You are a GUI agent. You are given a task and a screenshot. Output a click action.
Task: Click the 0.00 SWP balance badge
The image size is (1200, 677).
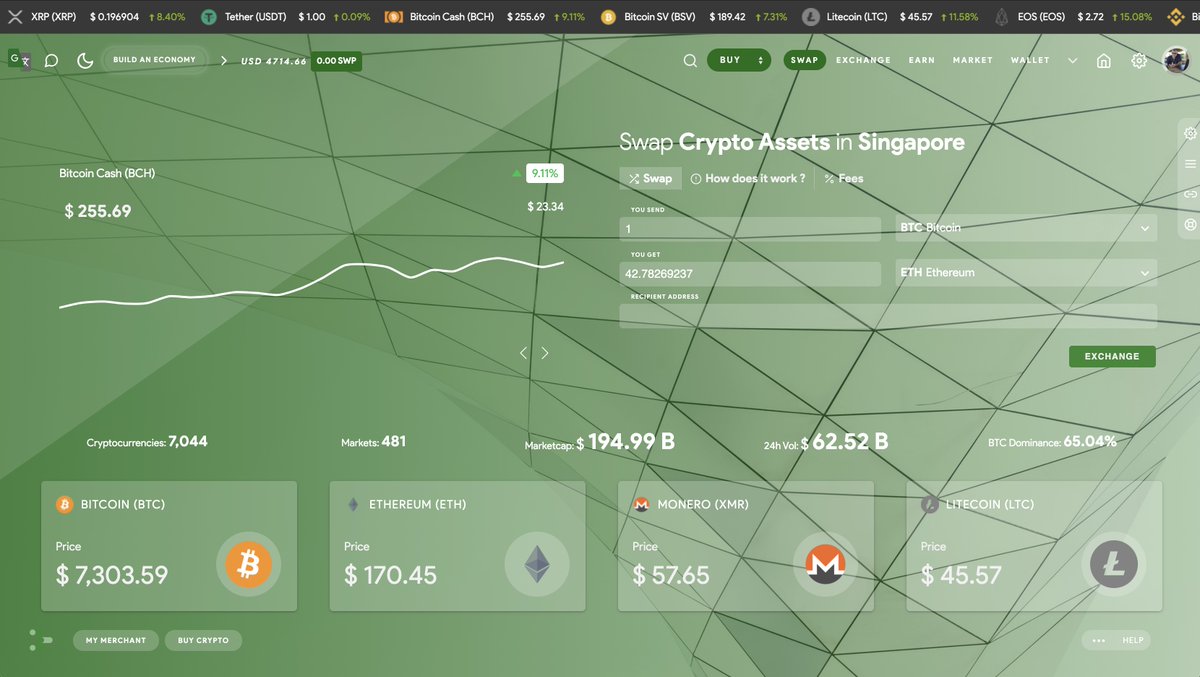coord(336,61)
